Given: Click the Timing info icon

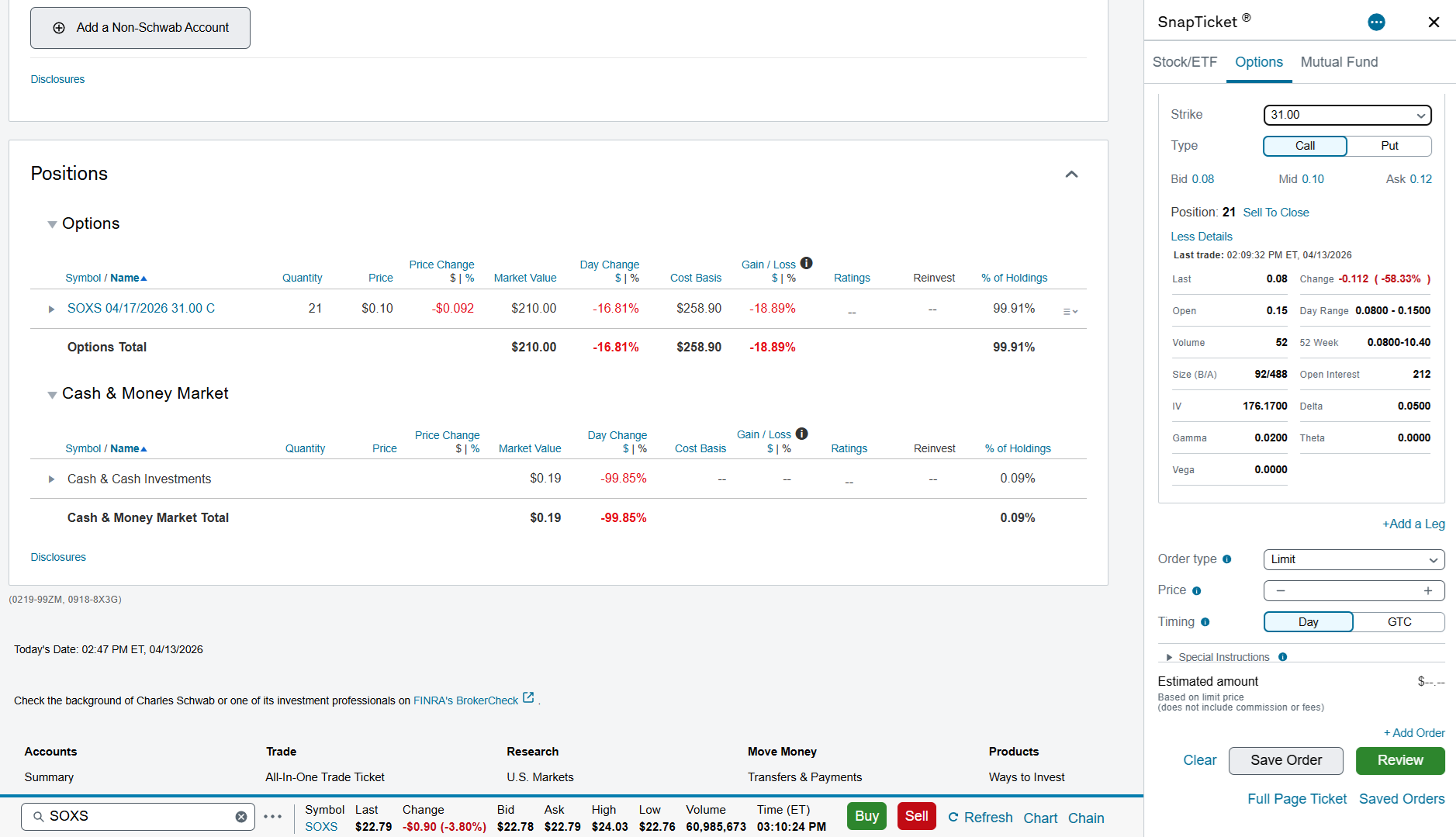Looking at the screenshot, I should (x=1205, y=622).
